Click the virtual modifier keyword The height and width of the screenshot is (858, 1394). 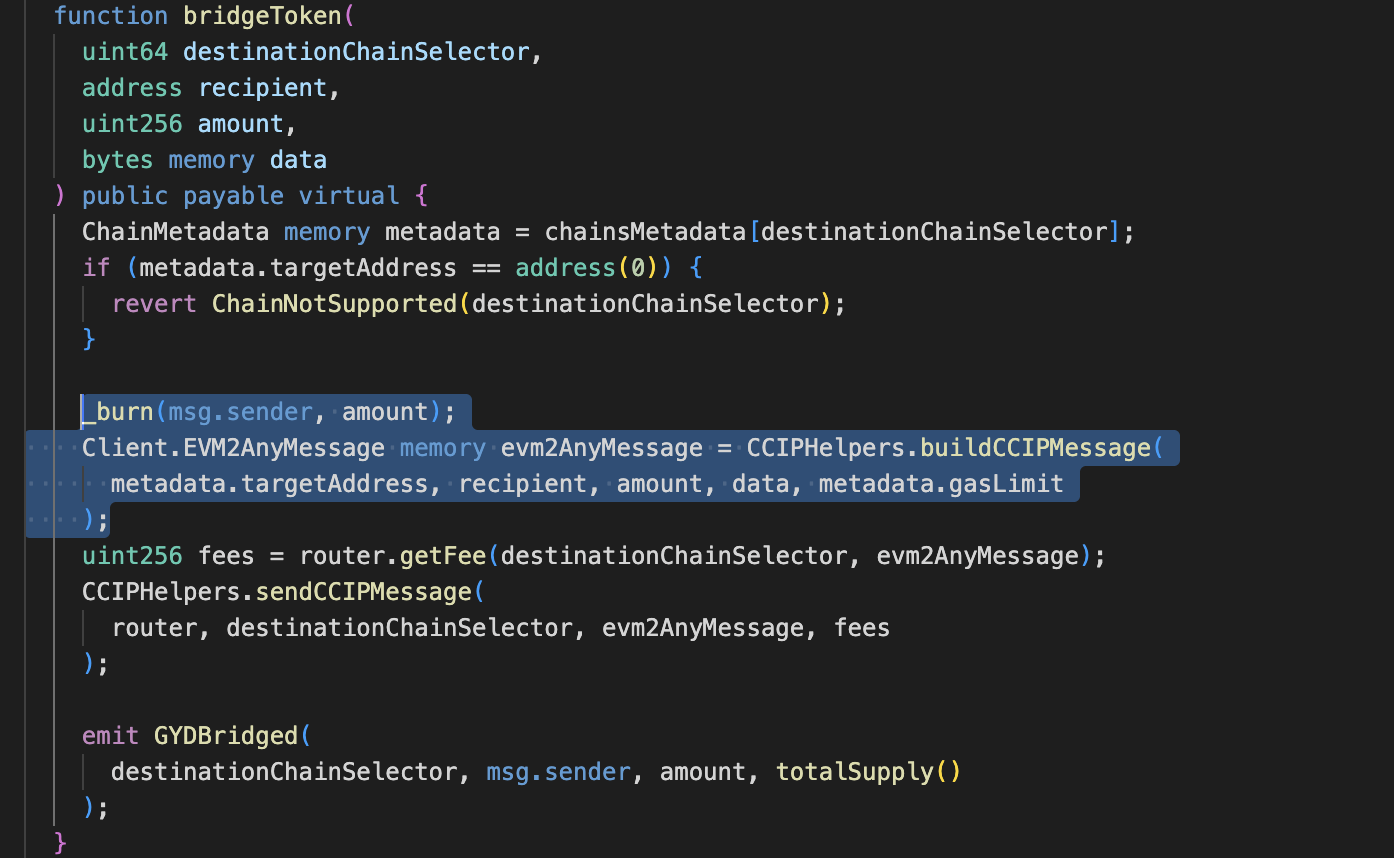tap(349, 196)
